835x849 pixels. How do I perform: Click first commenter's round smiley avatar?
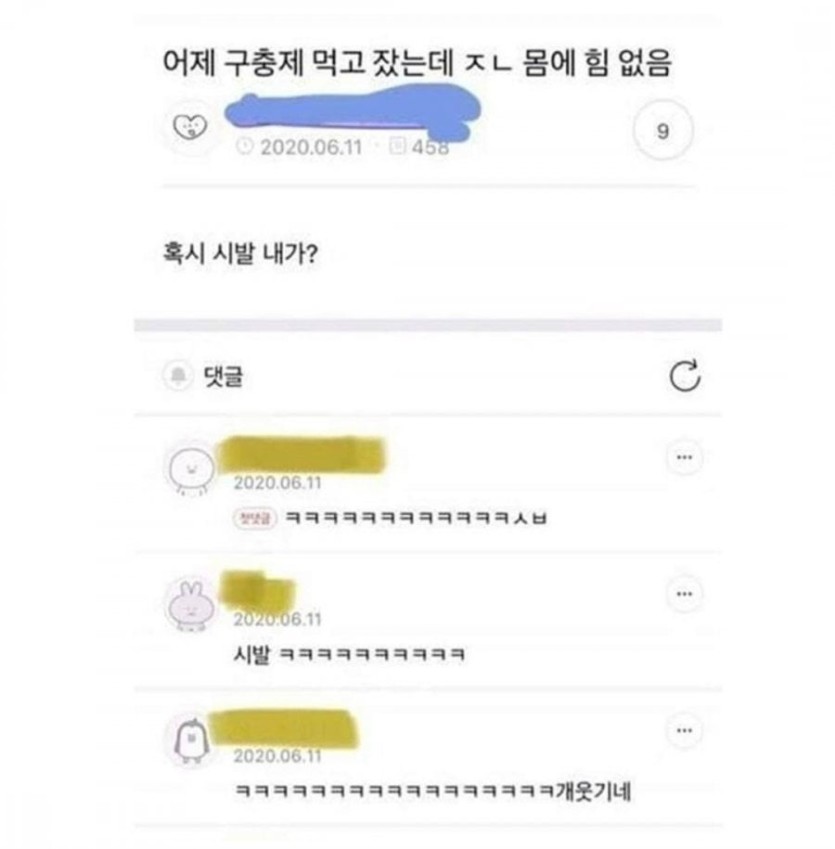(190, 469)
